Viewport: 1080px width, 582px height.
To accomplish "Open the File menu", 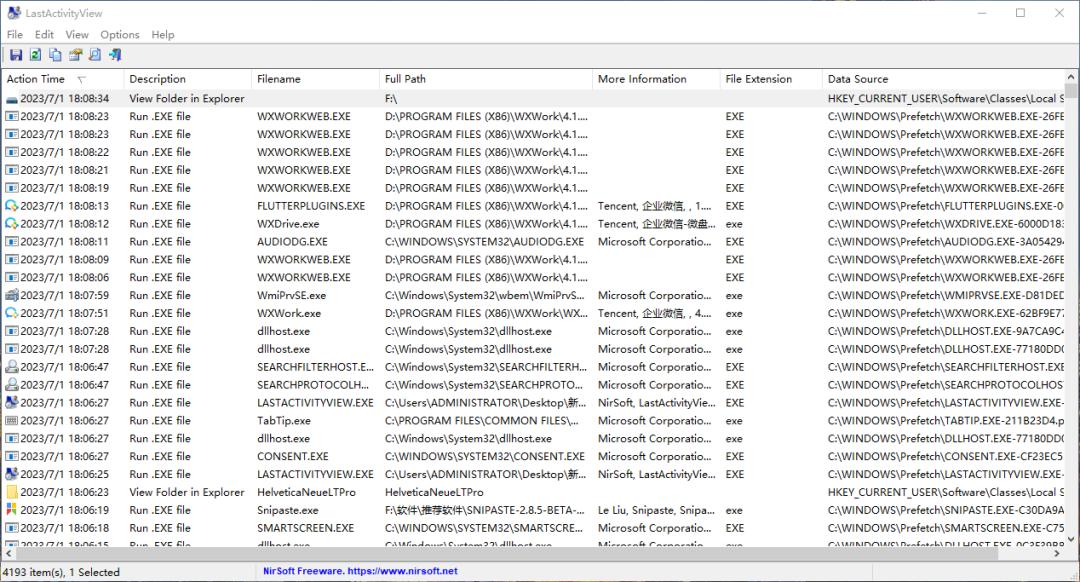I will (15, 34).
